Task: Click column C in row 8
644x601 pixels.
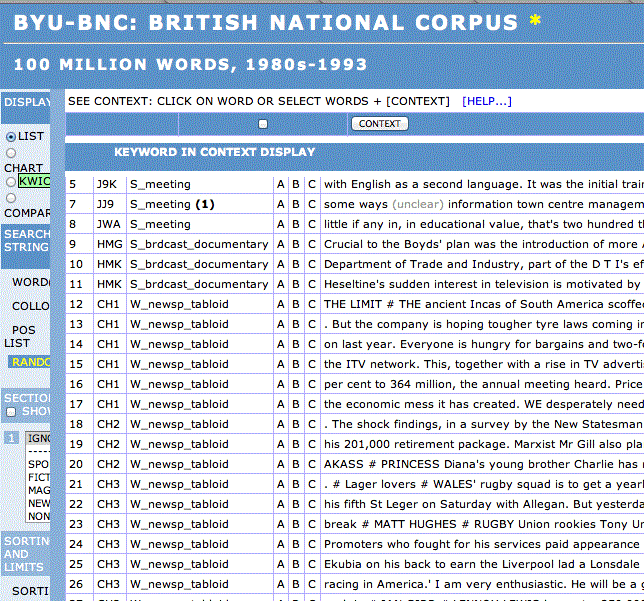Action: pyautogui.click(x=312, y=224)
